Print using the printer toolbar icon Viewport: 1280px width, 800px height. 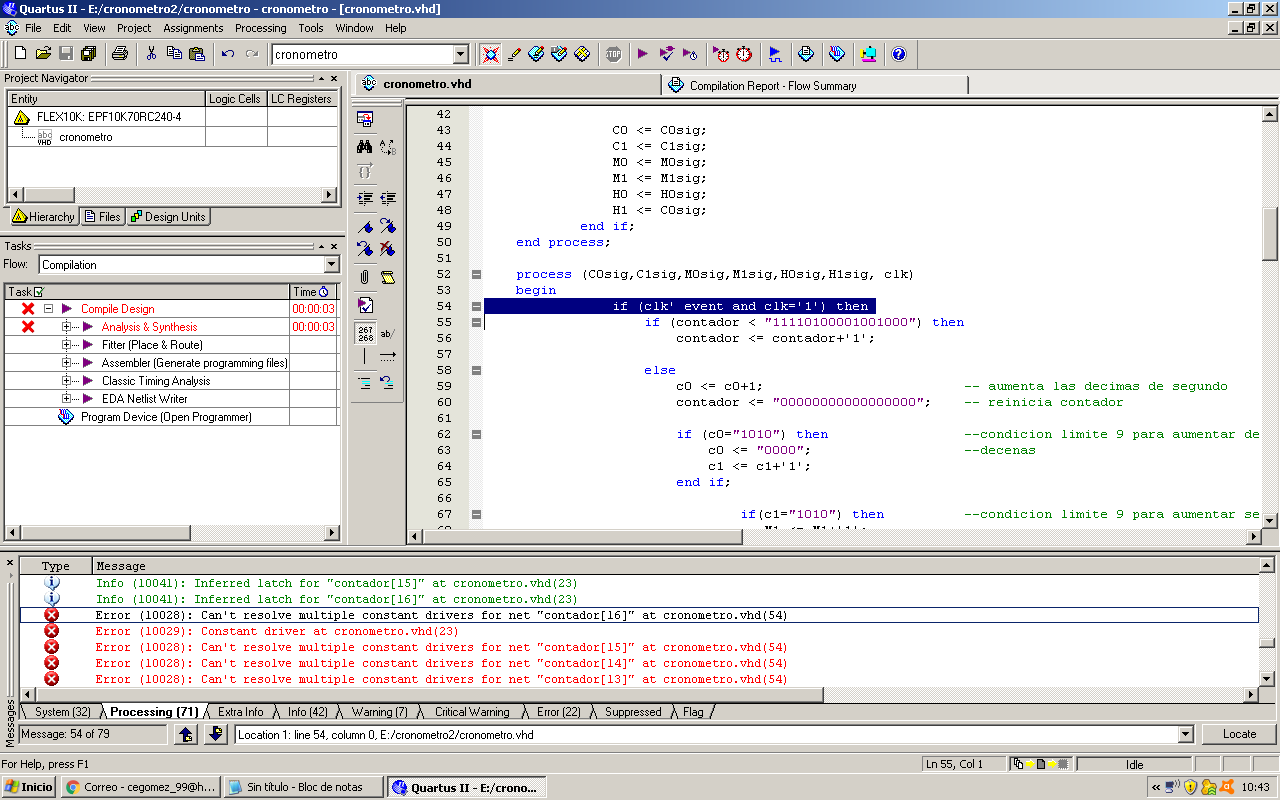[120, 54]
